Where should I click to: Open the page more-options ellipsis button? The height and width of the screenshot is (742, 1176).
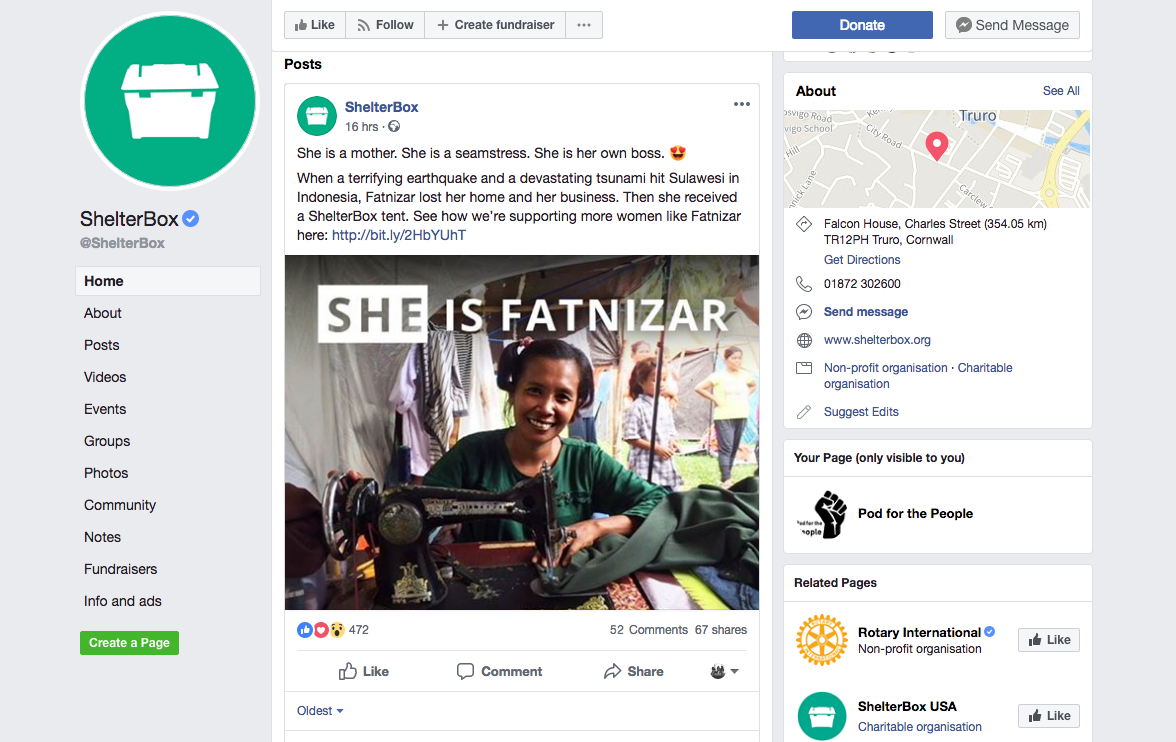point(584,25)
